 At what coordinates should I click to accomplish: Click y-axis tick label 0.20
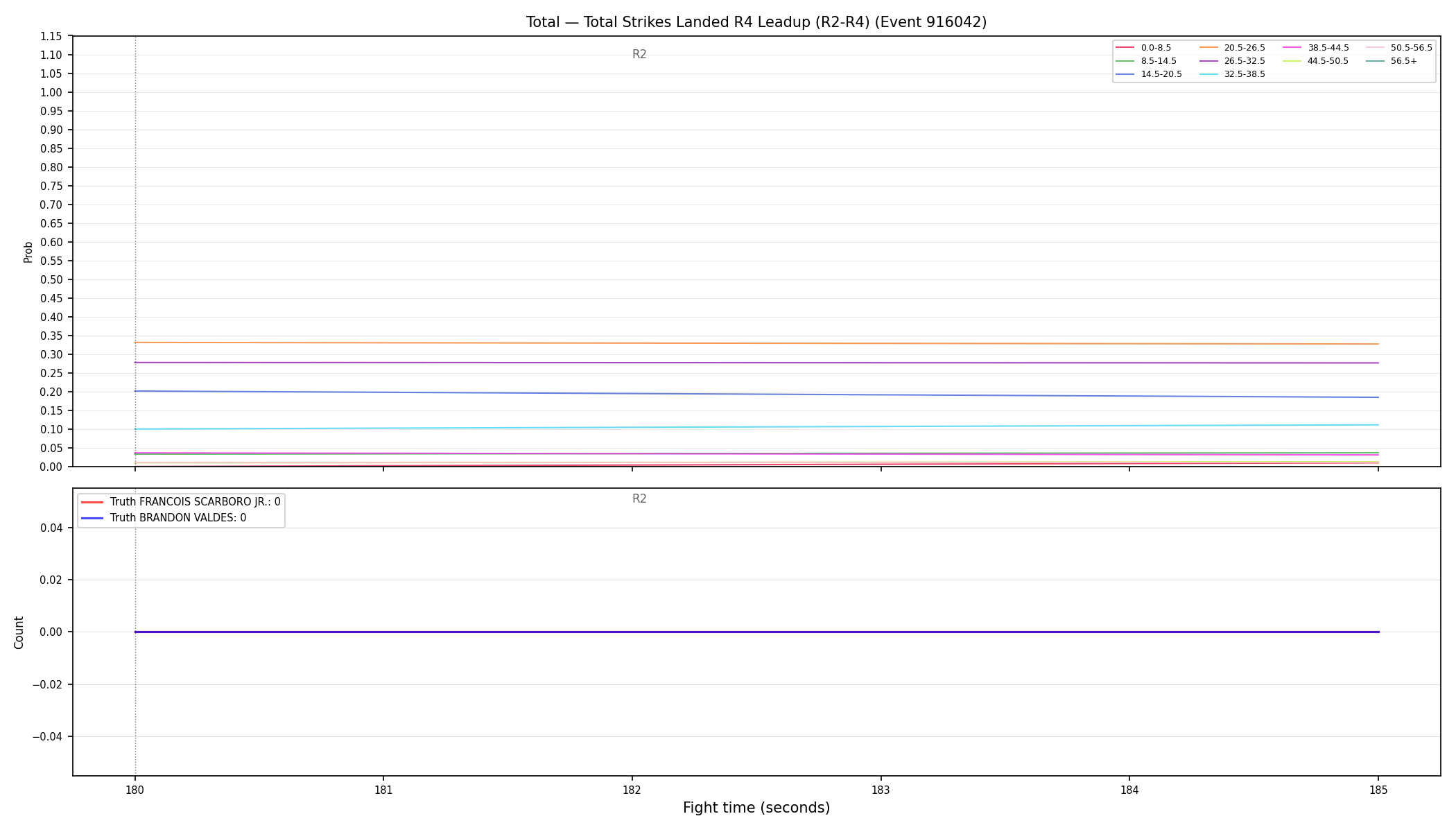51,392
